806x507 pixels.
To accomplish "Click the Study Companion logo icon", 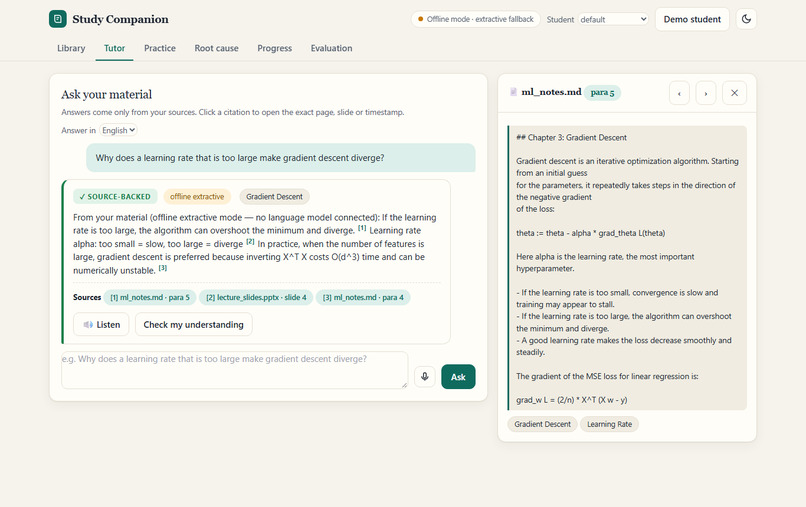I will pos(58,19).
